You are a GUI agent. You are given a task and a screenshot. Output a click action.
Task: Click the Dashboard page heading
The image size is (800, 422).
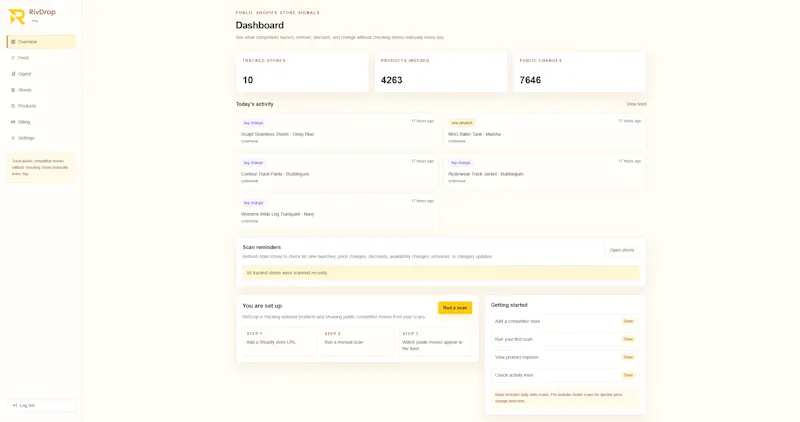point(260,25)
